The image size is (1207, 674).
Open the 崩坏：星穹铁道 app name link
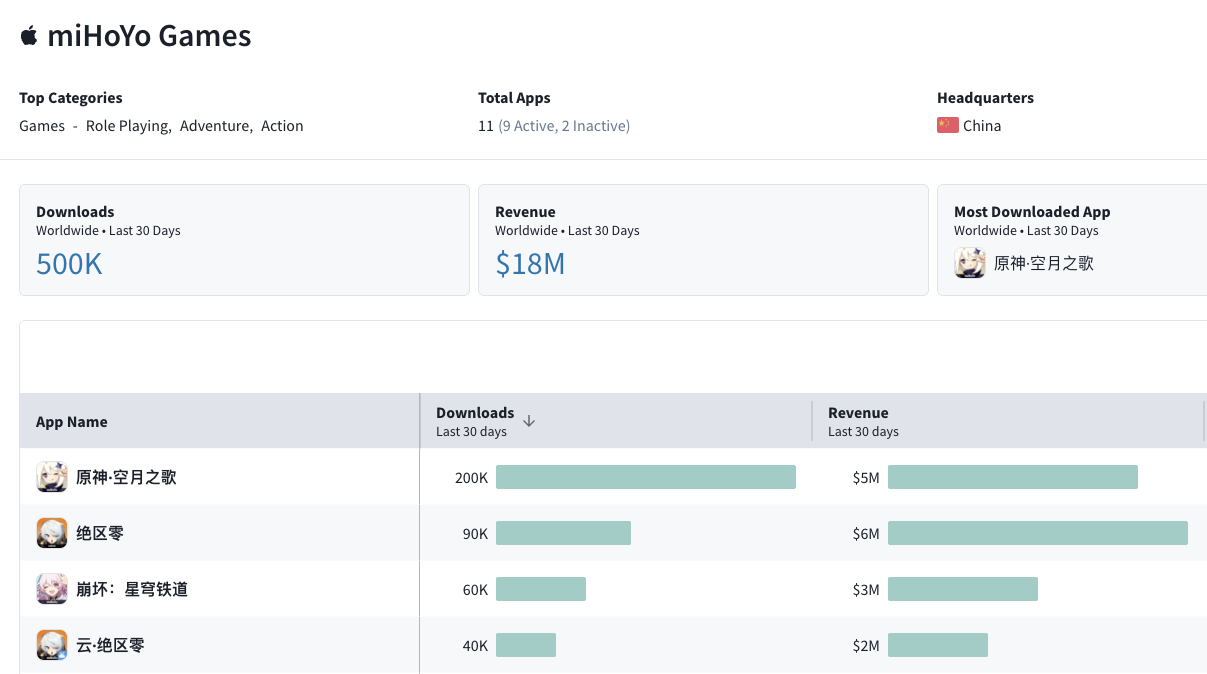coord(132,589)
